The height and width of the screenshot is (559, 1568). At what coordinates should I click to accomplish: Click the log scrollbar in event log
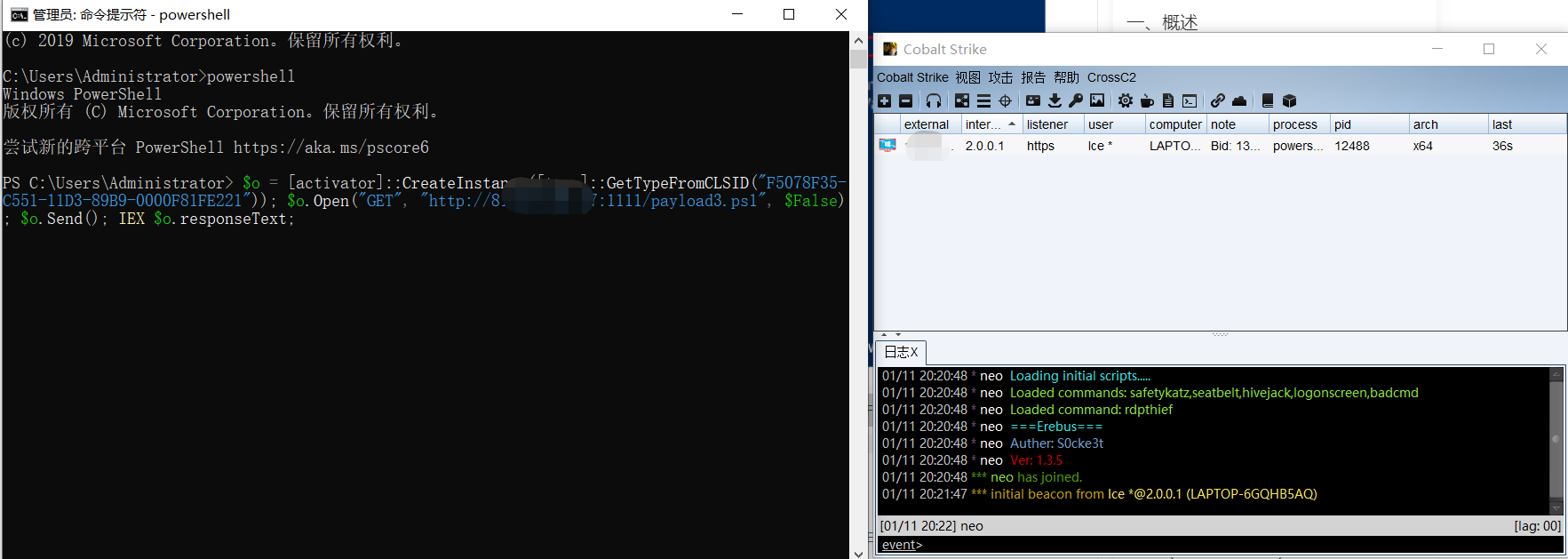pos(1556,441)
